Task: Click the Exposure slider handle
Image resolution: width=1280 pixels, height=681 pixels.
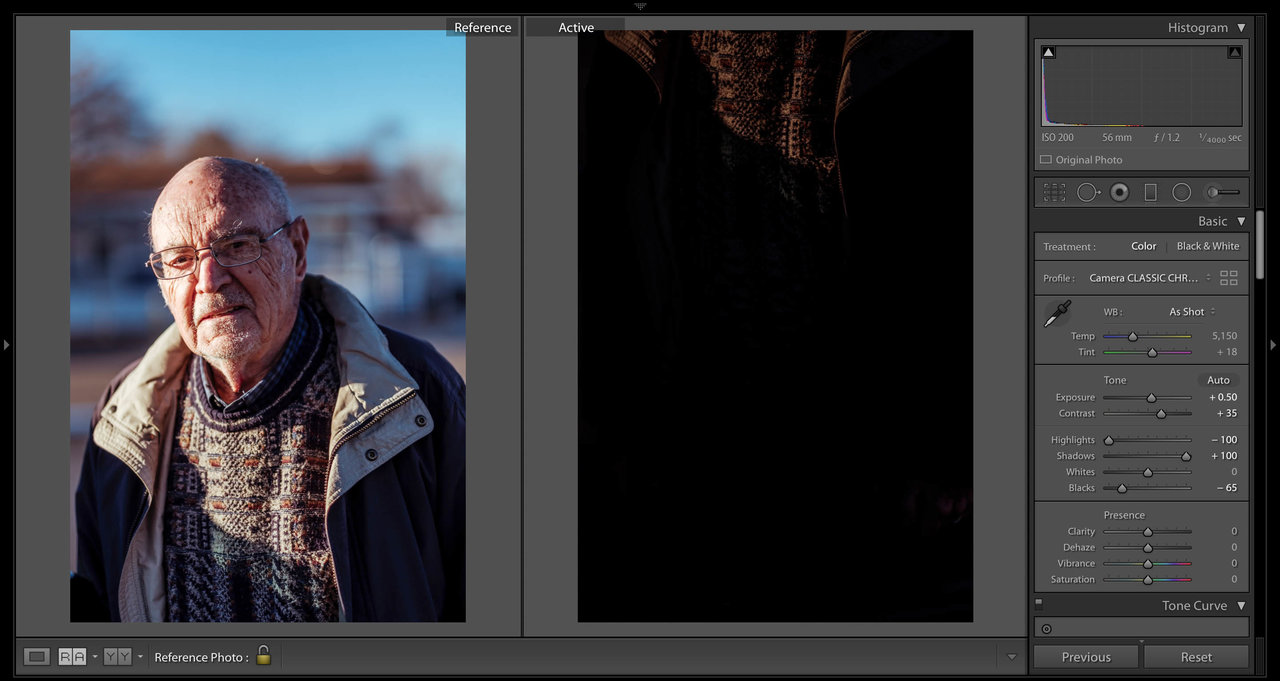Action: click(1151, 398)
